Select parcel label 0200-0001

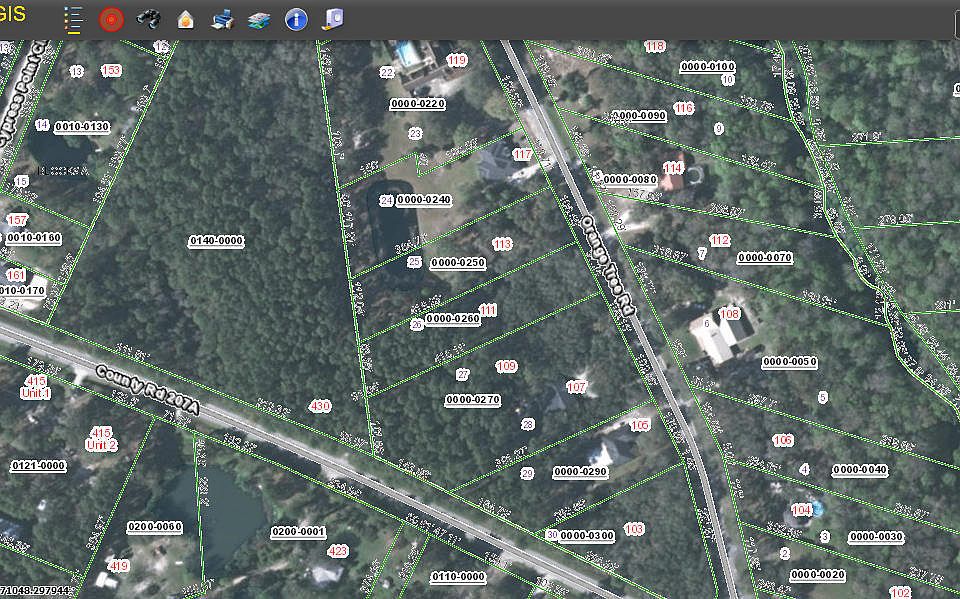pyautogui.click(x=298, y=532)
